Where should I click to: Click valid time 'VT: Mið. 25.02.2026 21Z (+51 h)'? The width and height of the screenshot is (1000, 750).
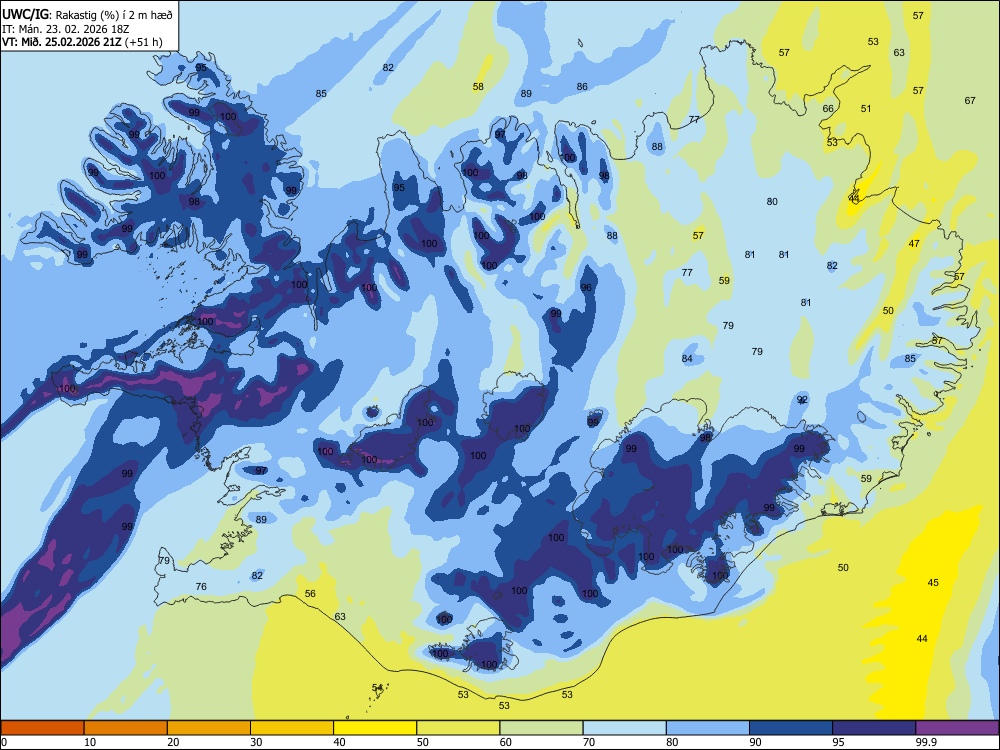tap(82, 42)
